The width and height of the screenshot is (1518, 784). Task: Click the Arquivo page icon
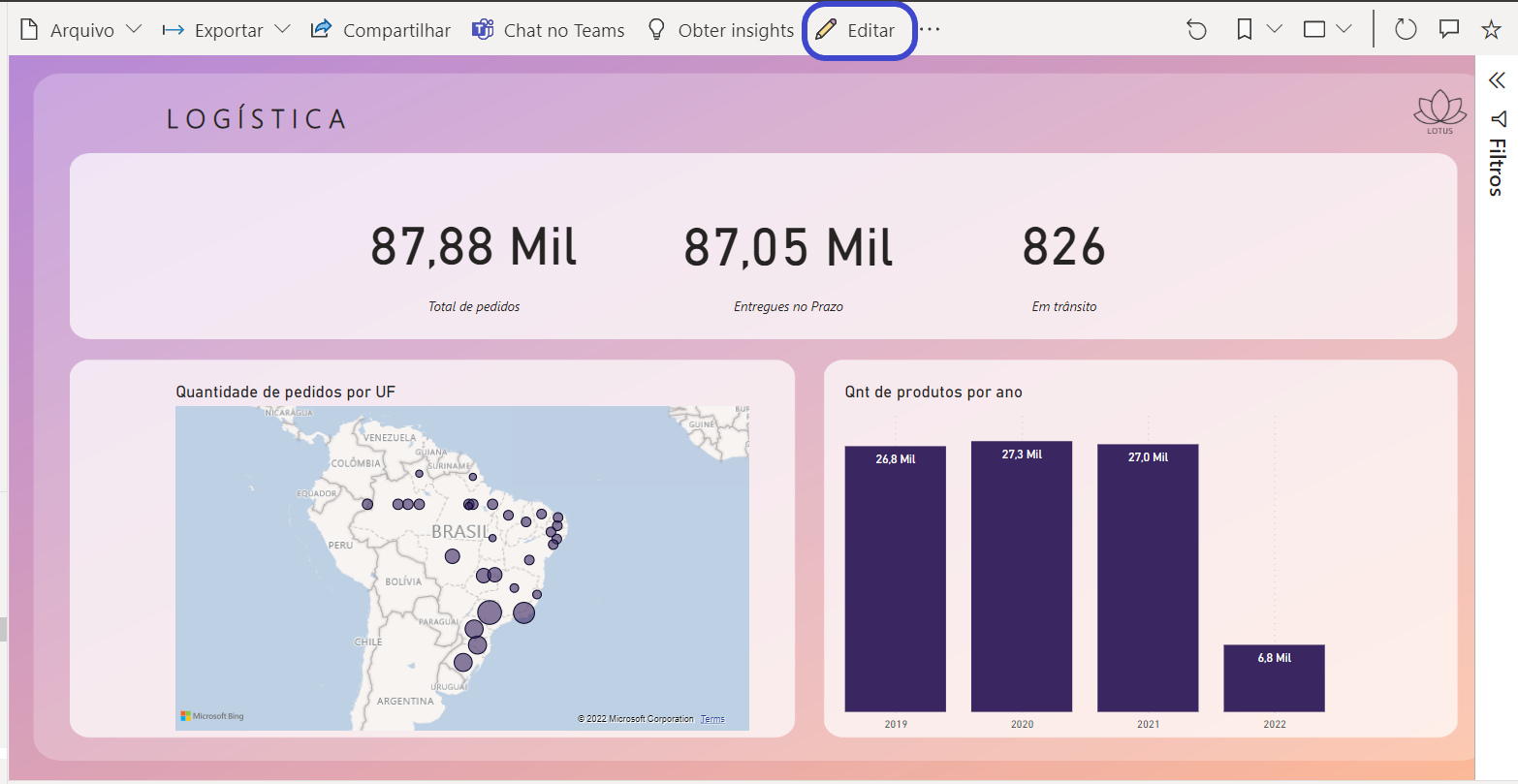click(28, 30)
